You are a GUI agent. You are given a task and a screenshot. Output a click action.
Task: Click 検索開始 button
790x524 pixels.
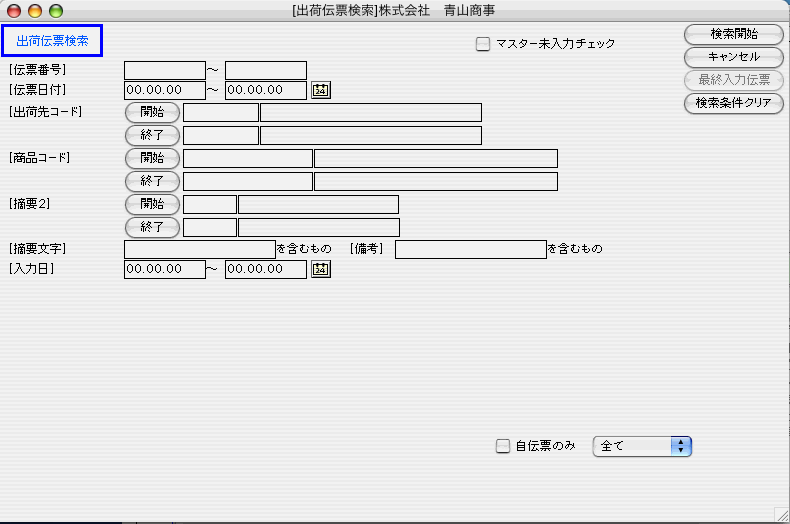[x=733, y=34]
